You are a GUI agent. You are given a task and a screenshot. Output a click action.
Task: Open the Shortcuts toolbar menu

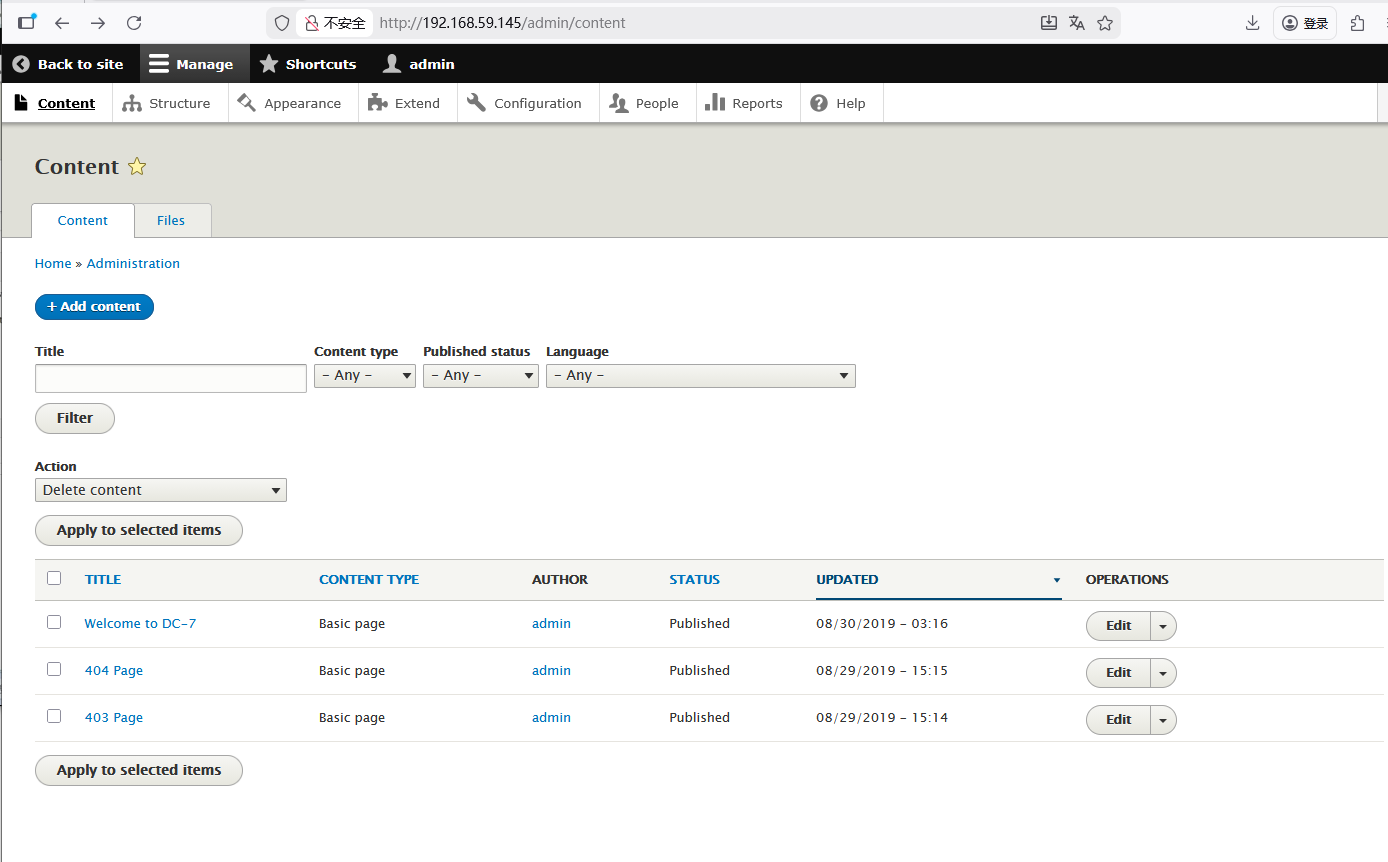tap(308, 64)
